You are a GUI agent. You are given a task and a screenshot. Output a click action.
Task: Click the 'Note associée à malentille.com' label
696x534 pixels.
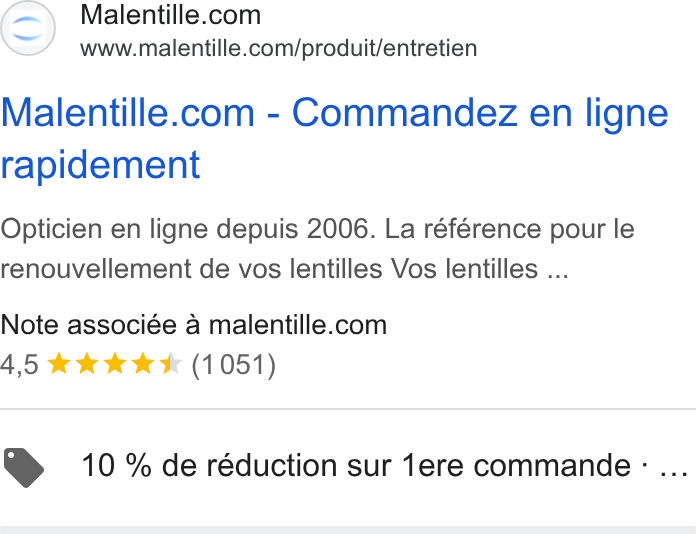pyautogui.click(x=194, y=325)
